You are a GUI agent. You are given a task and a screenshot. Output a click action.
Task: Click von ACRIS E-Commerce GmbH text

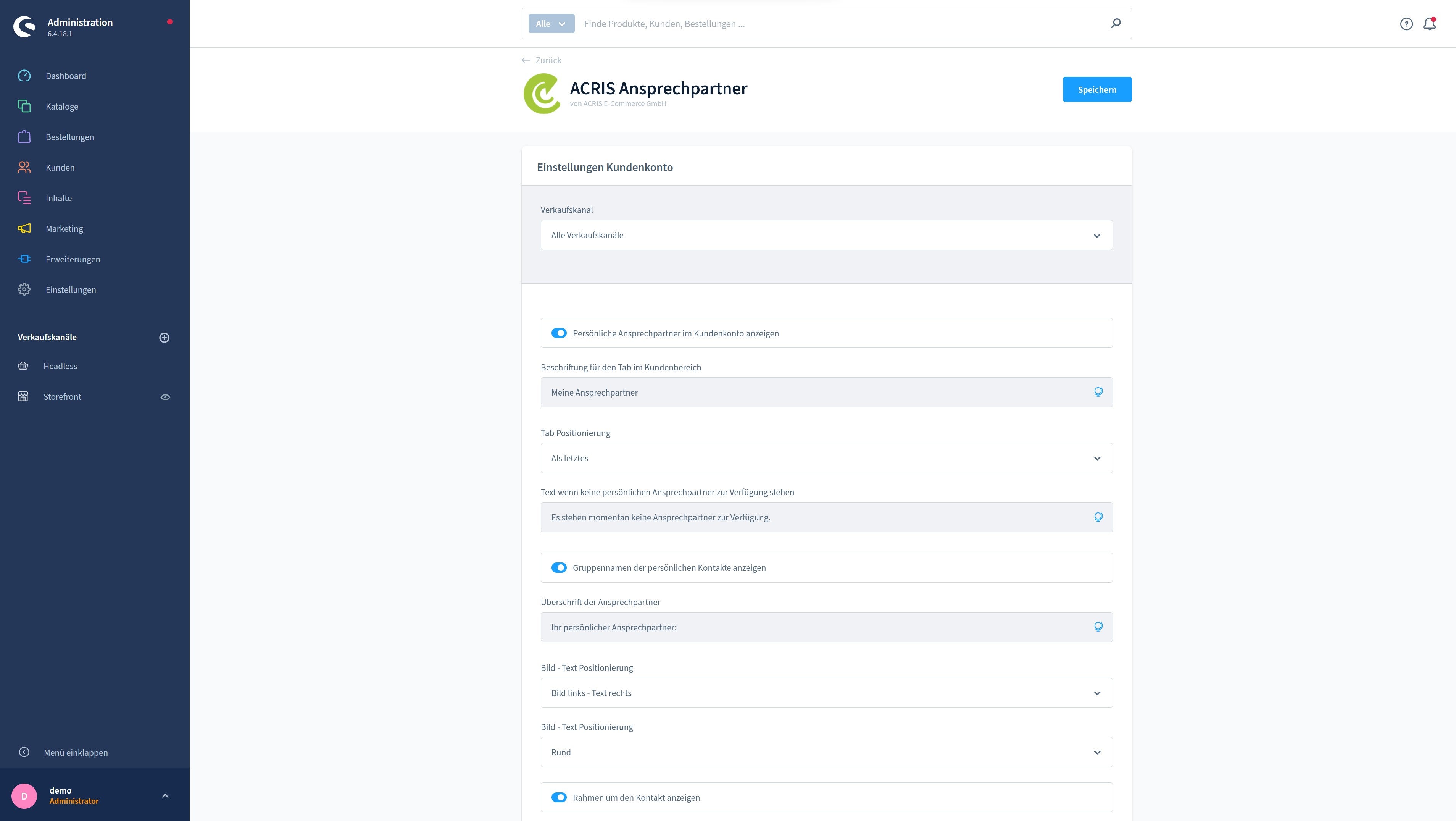[618, 103]
